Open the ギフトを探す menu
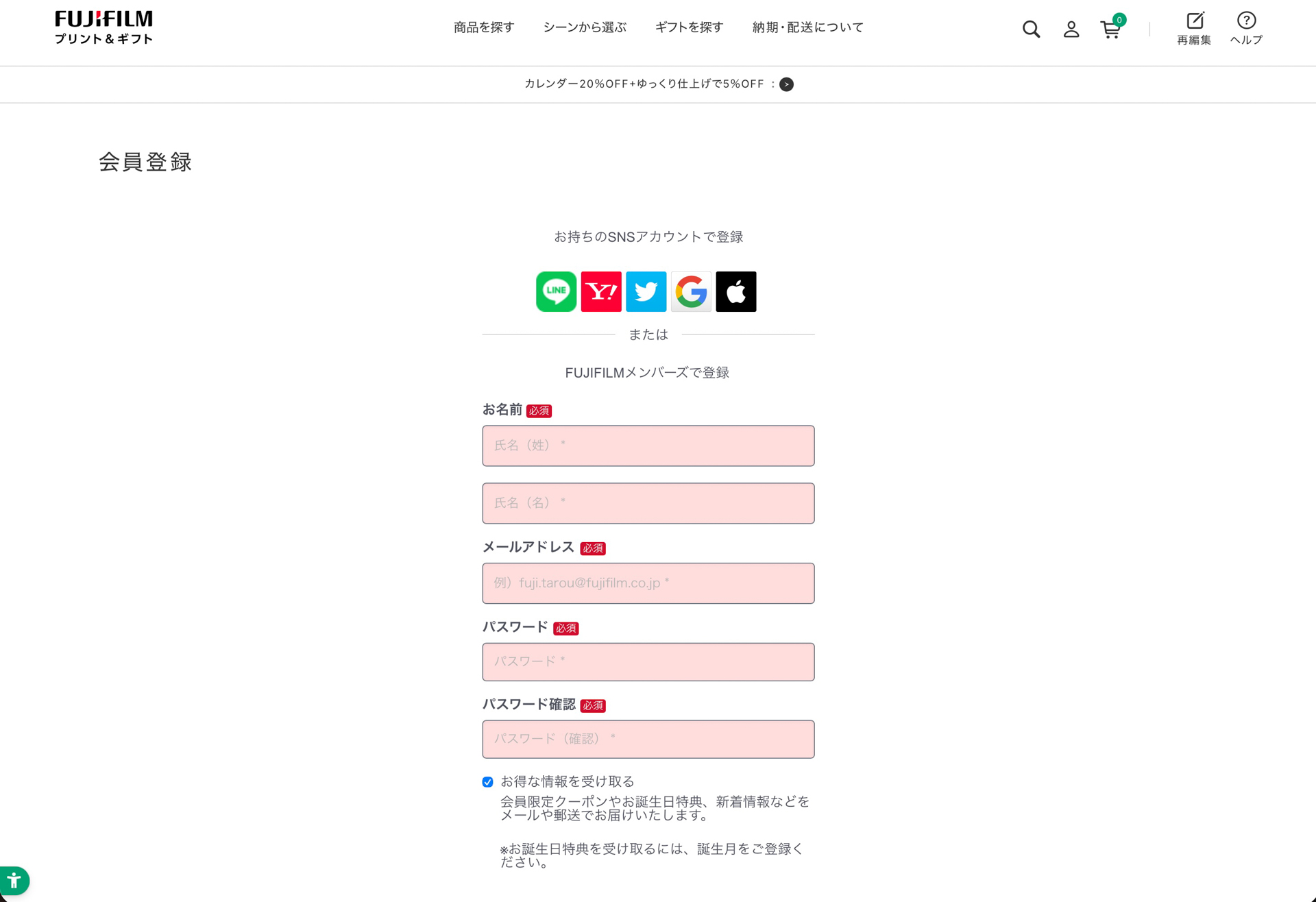 pyautogui.click(x=689, y=27)
